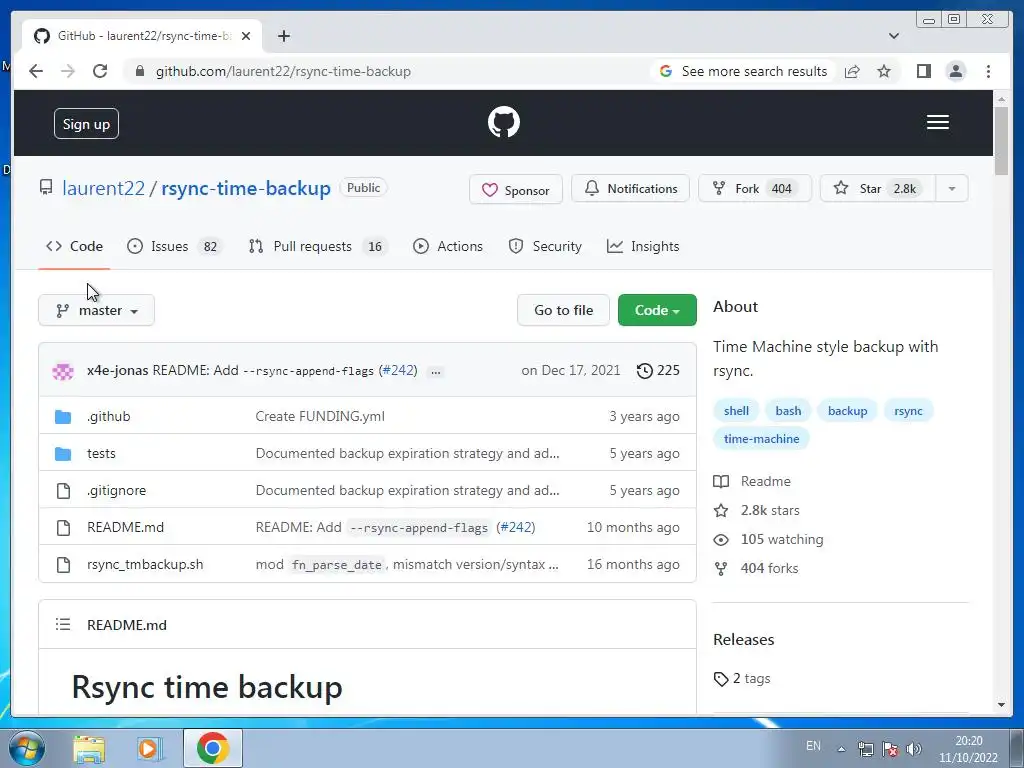Open Windows Explorer from the taskbar

(x=89, y=748)
